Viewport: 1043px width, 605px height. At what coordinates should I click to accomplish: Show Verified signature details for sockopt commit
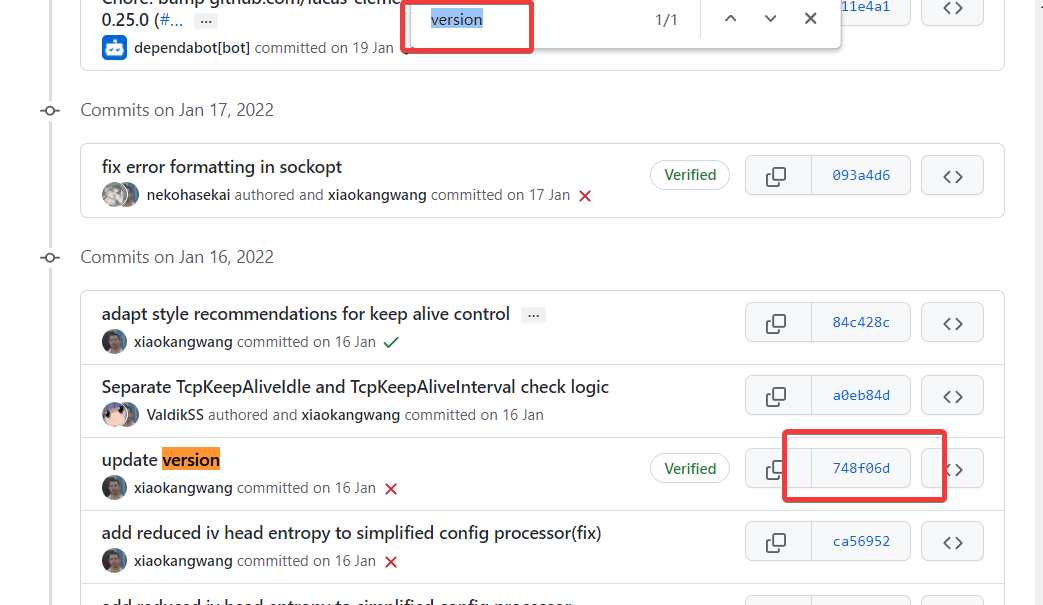(690, 175)
